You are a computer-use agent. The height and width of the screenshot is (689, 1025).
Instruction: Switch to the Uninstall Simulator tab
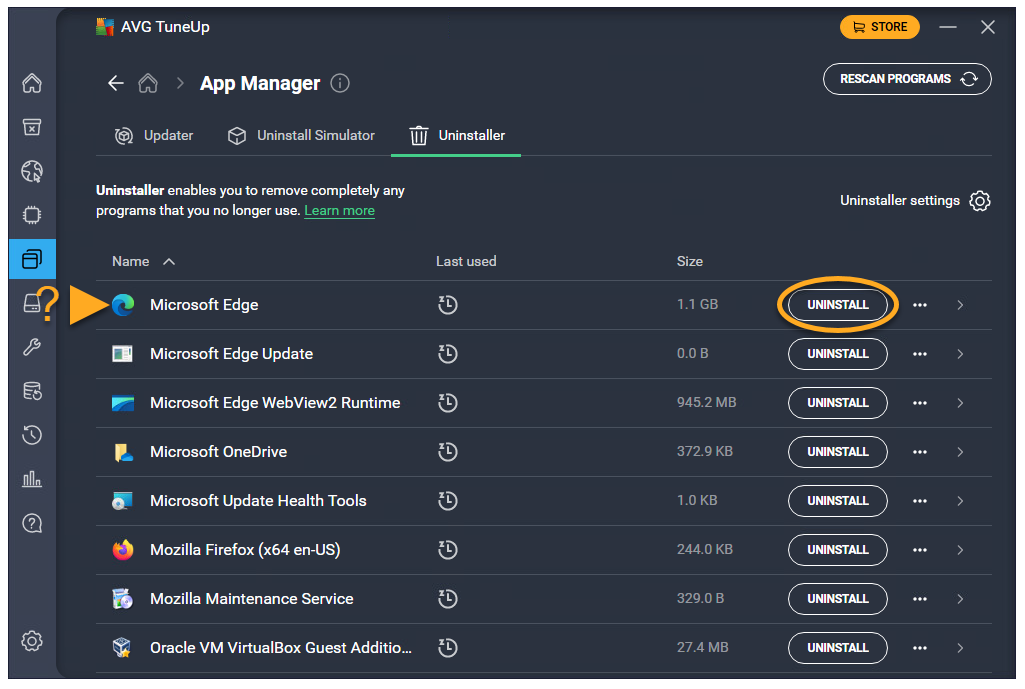click(301, 135)
